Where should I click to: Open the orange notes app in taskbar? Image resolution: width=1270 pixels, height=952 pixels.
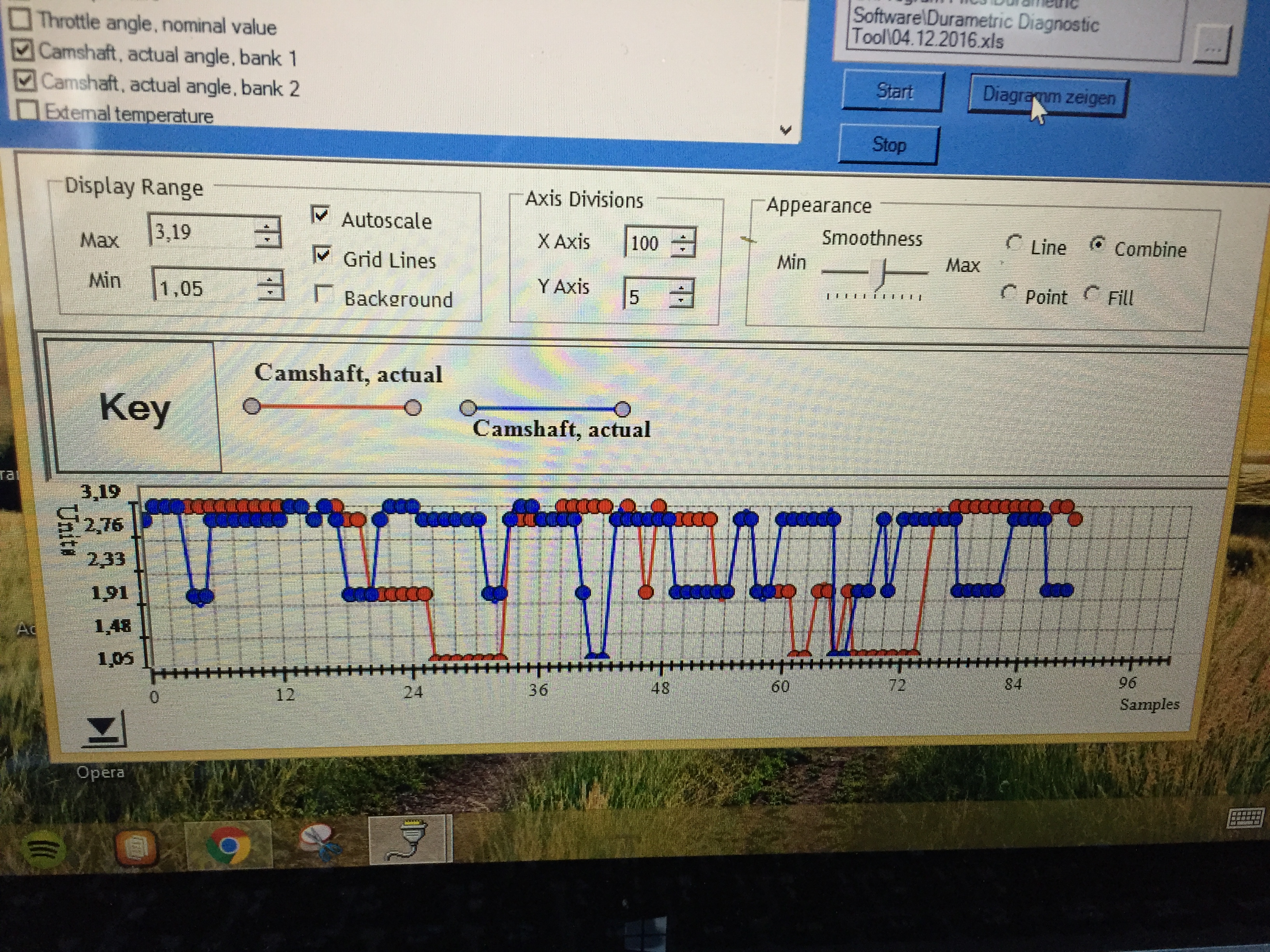point(137,847)
